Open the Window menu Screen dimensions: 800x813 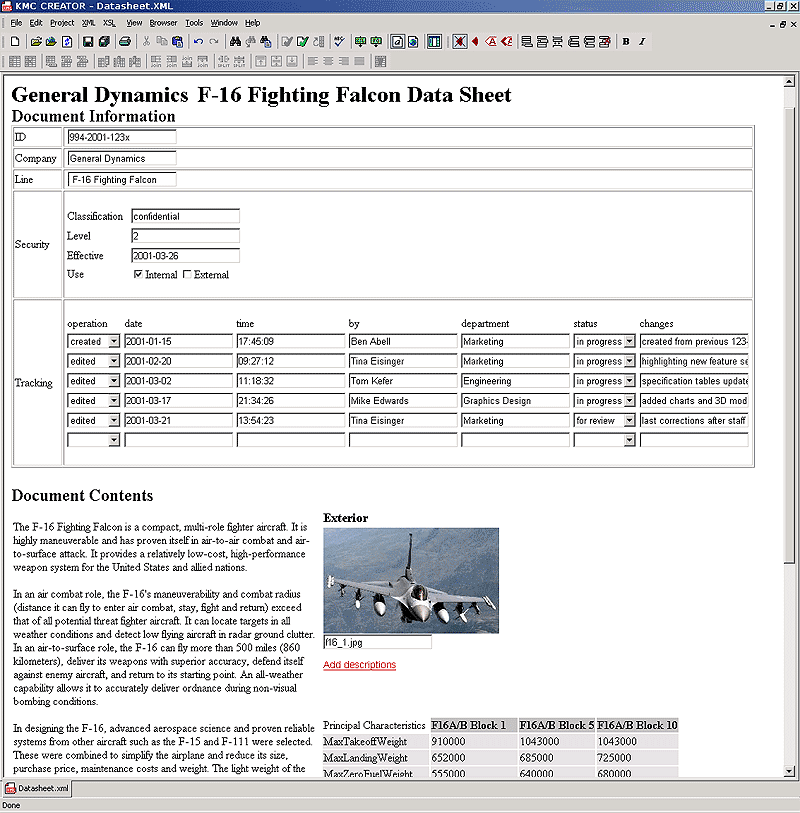[x=224, y=23]
